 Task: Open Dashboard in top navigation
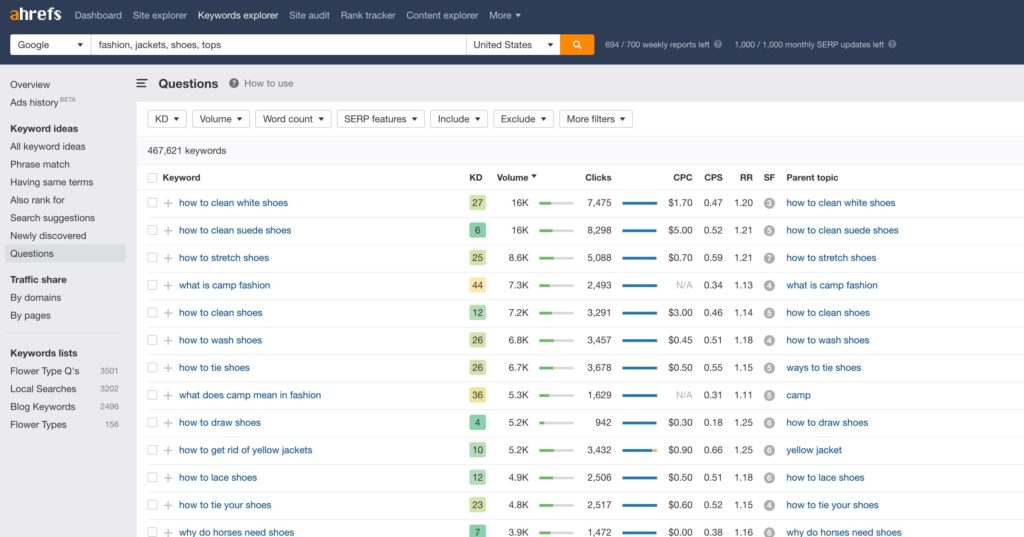click(98, 15)
